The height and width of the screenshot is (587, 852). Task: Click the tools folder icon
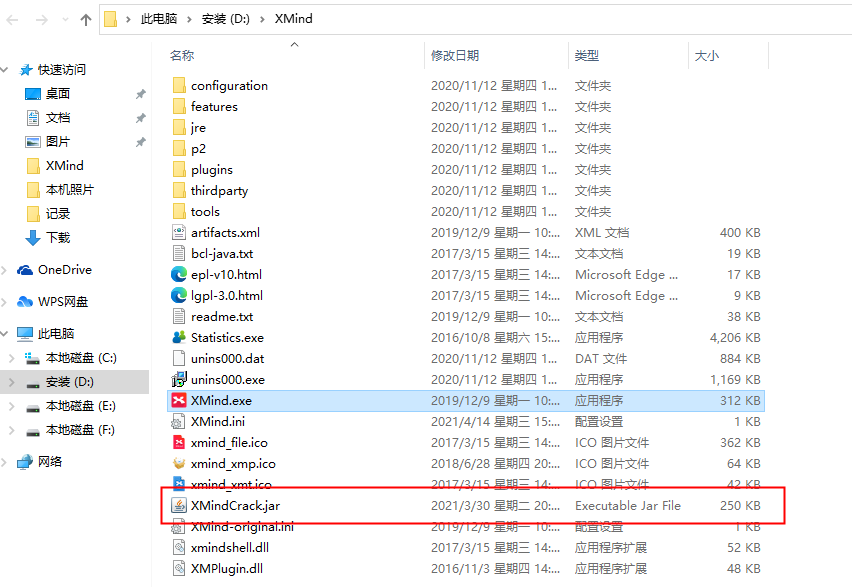tap(179, 211)
